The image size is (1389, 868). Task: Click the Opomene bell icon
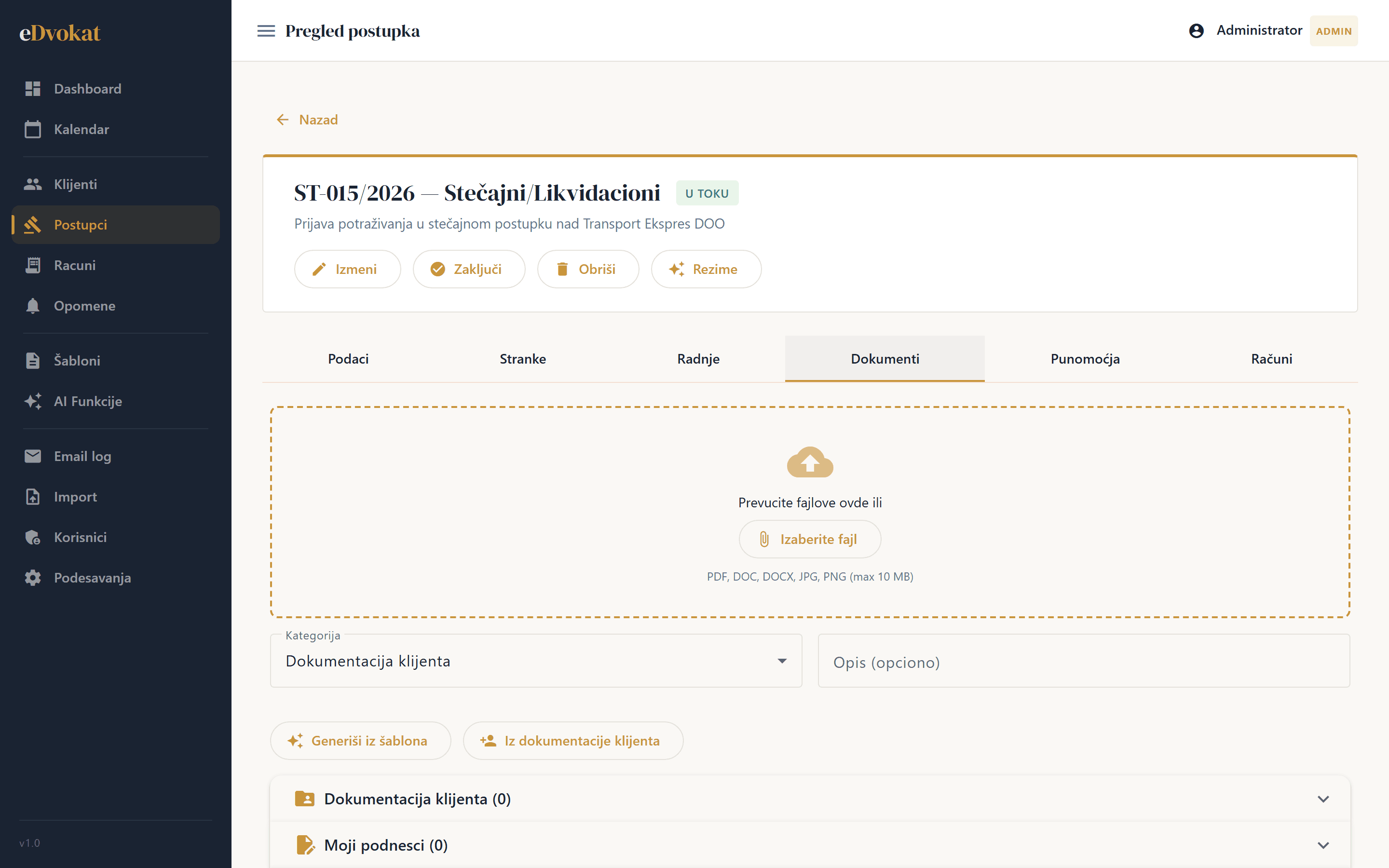33,305
